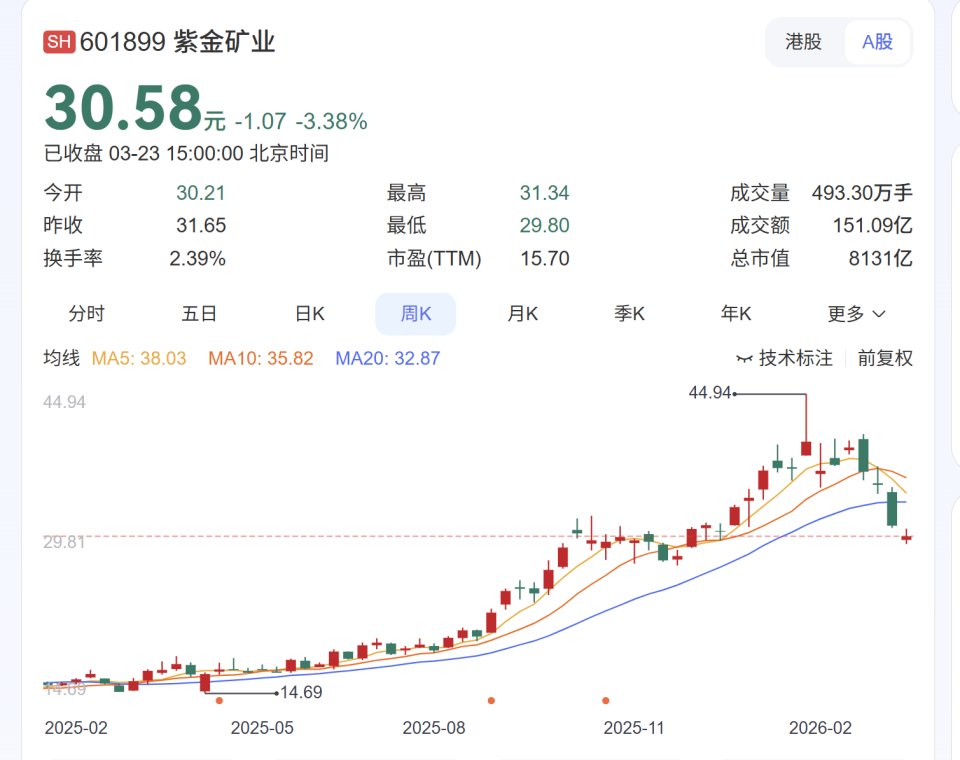Click the 601899 紫金矿业 stock title
This screenshot has width=960, height=760.
click(x=178, y=42)
